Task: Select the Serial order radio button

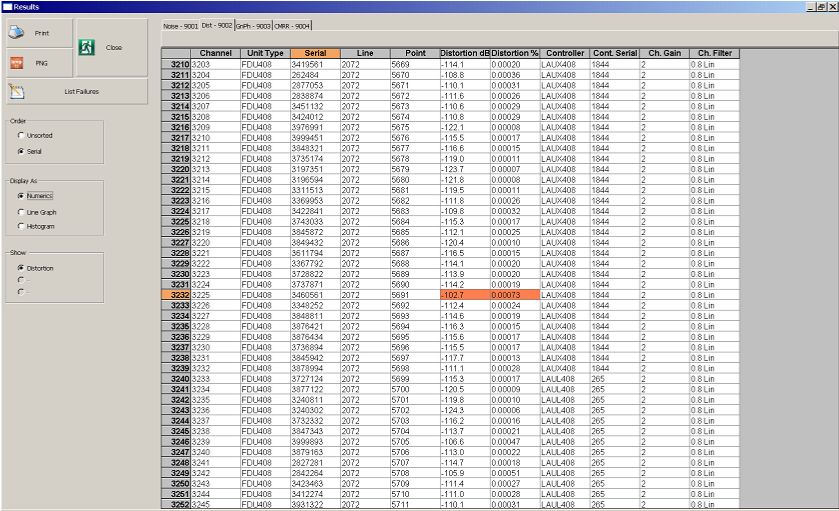Action: (30, 151)
